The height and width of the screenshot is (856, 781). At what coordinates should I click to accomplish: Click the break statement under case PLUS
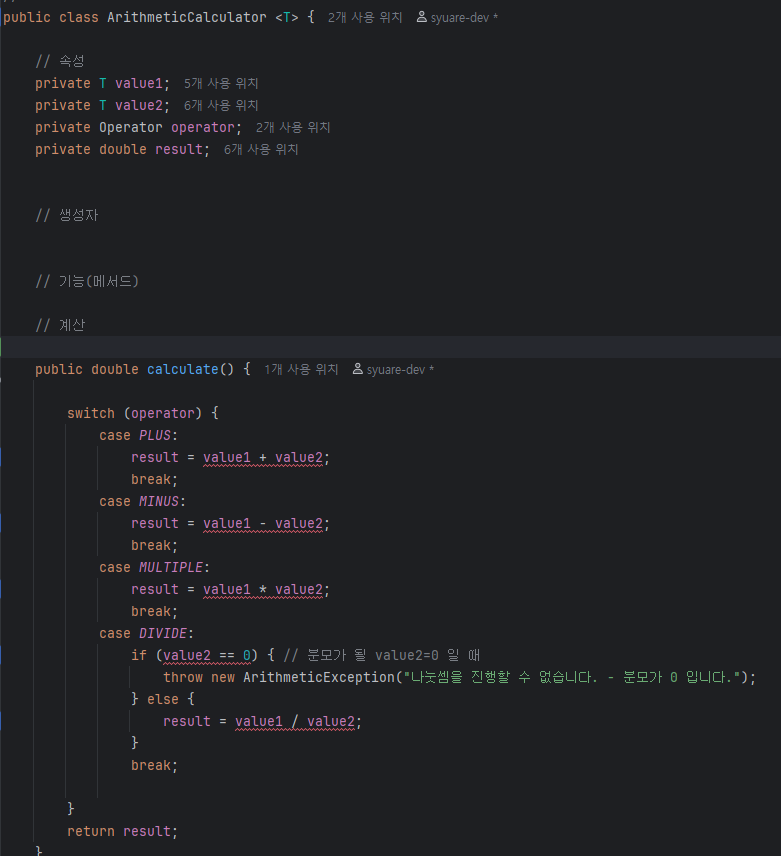click(x=154, y=479)
